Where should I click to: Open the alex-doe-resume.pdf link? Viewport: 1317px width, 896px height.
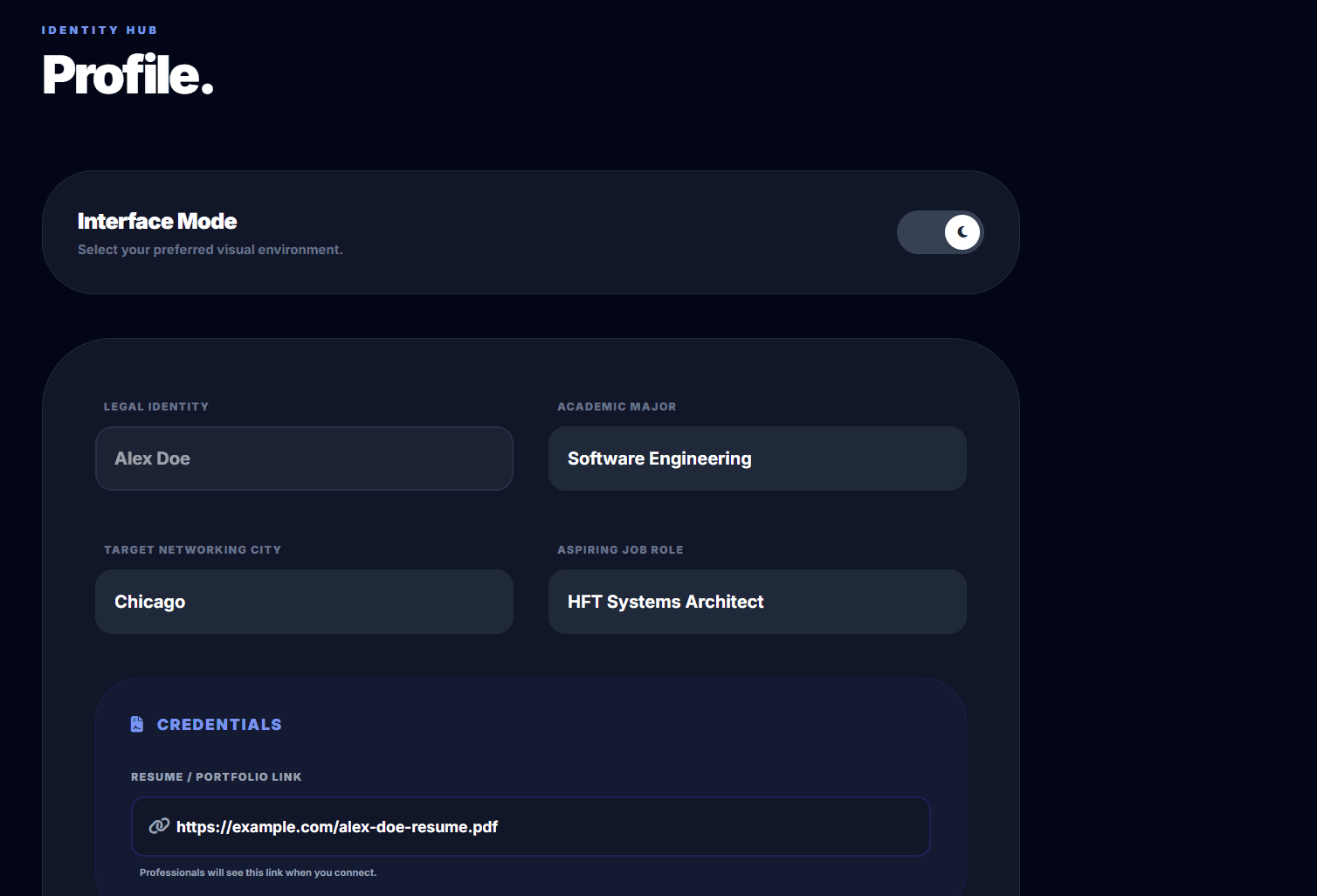coord(335,826)
